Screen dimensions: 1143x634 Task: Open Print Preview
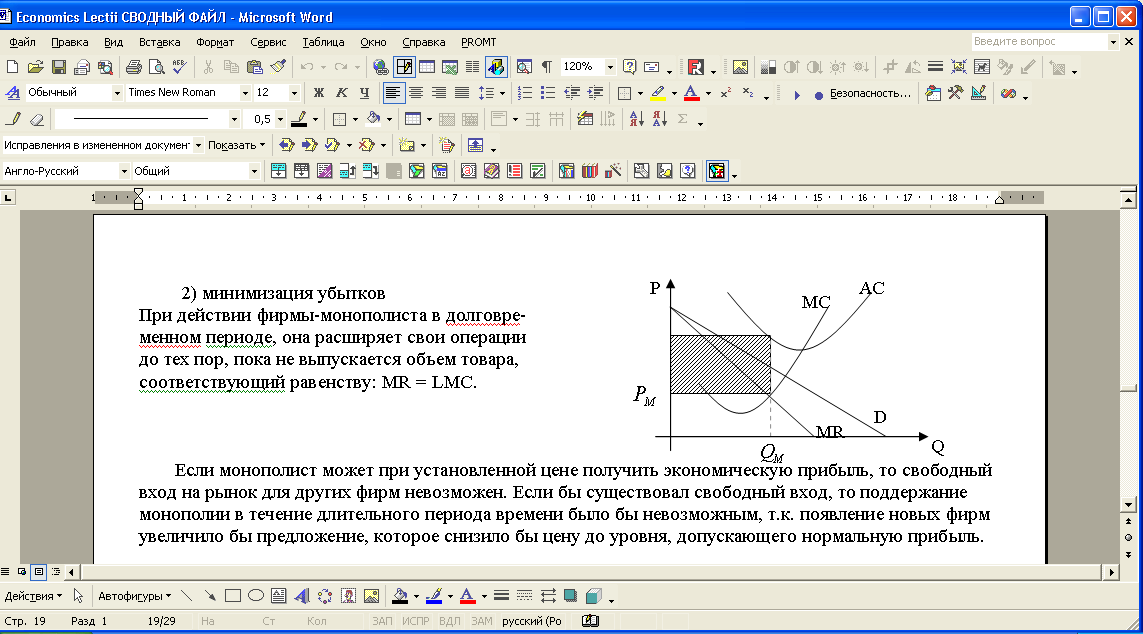pyautogui.click(x=156, y=67)
